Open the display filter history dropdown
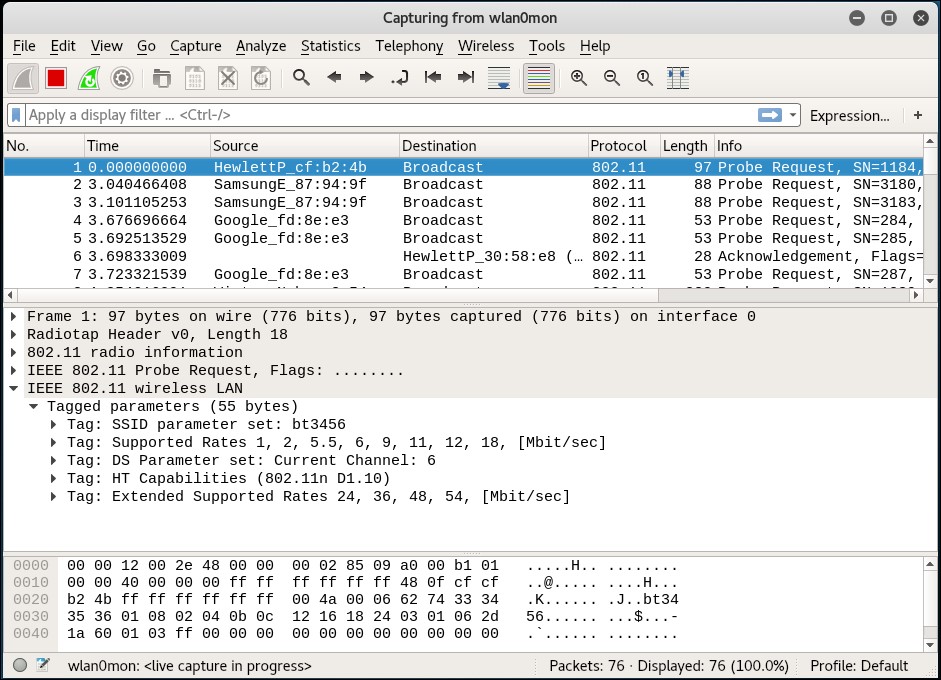The width and height of the screenshot is (941, 680). coord(793,115)
